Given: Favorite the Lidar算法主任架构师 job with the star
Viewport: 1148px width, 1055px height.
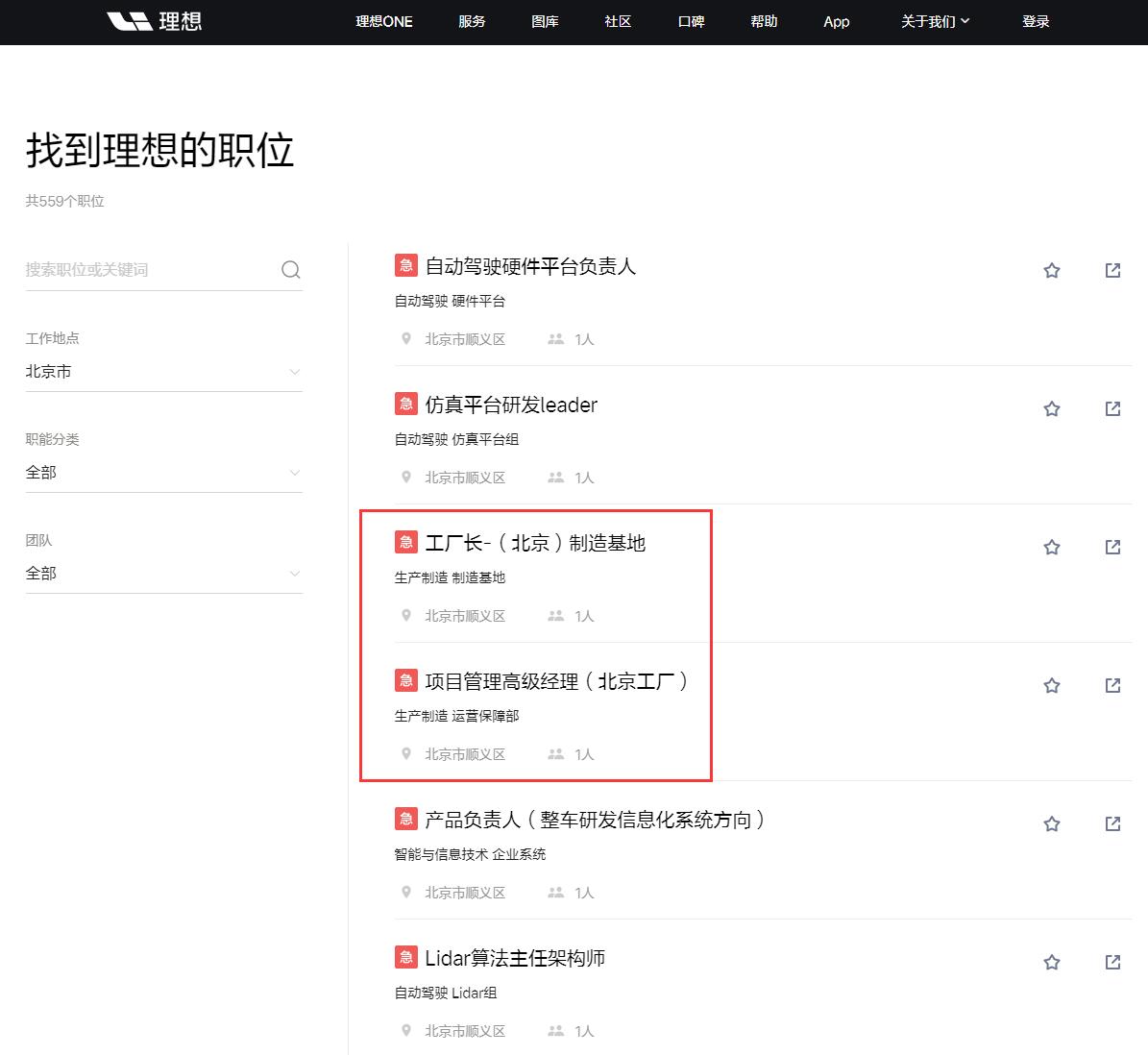Looking at the screenshot, I should [x=1051, y=962].
